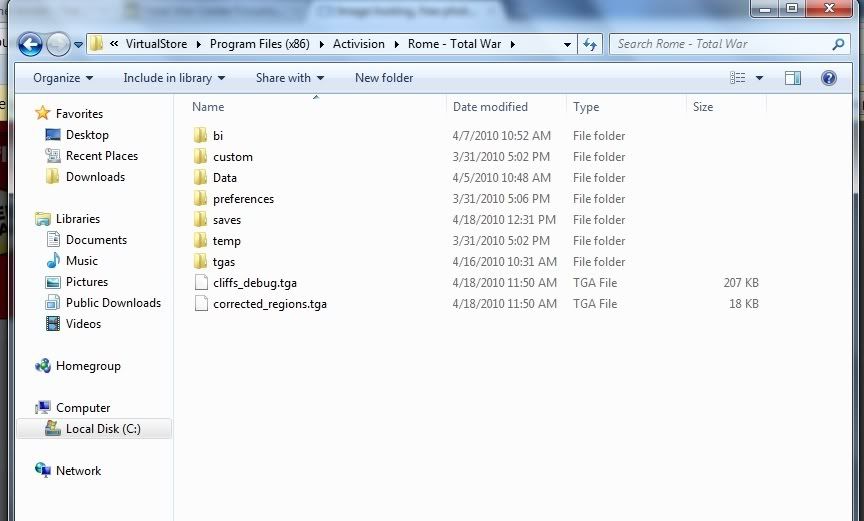Open the Help question mark icon
The height and width of the screenshot is (521, 864).
(828, 78)
